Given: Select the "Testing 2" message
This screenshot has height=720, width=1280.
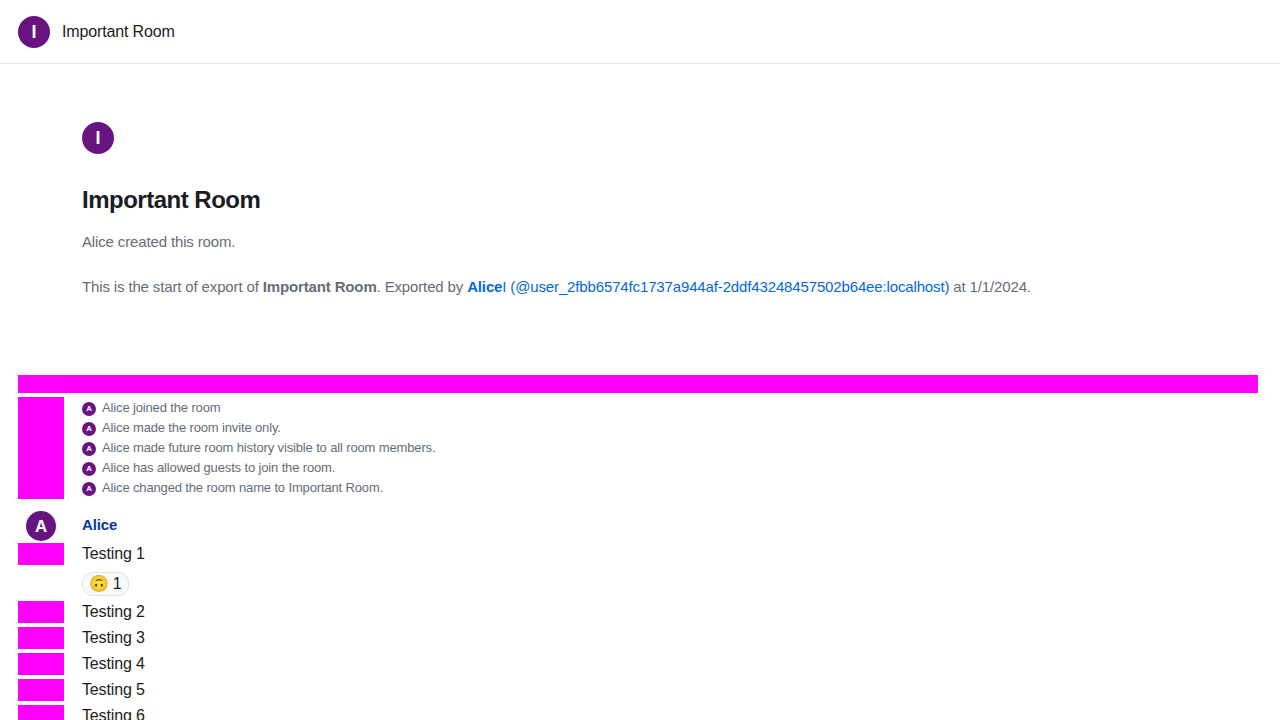Looking at the screenshot, I should click(x=113, y=612).
